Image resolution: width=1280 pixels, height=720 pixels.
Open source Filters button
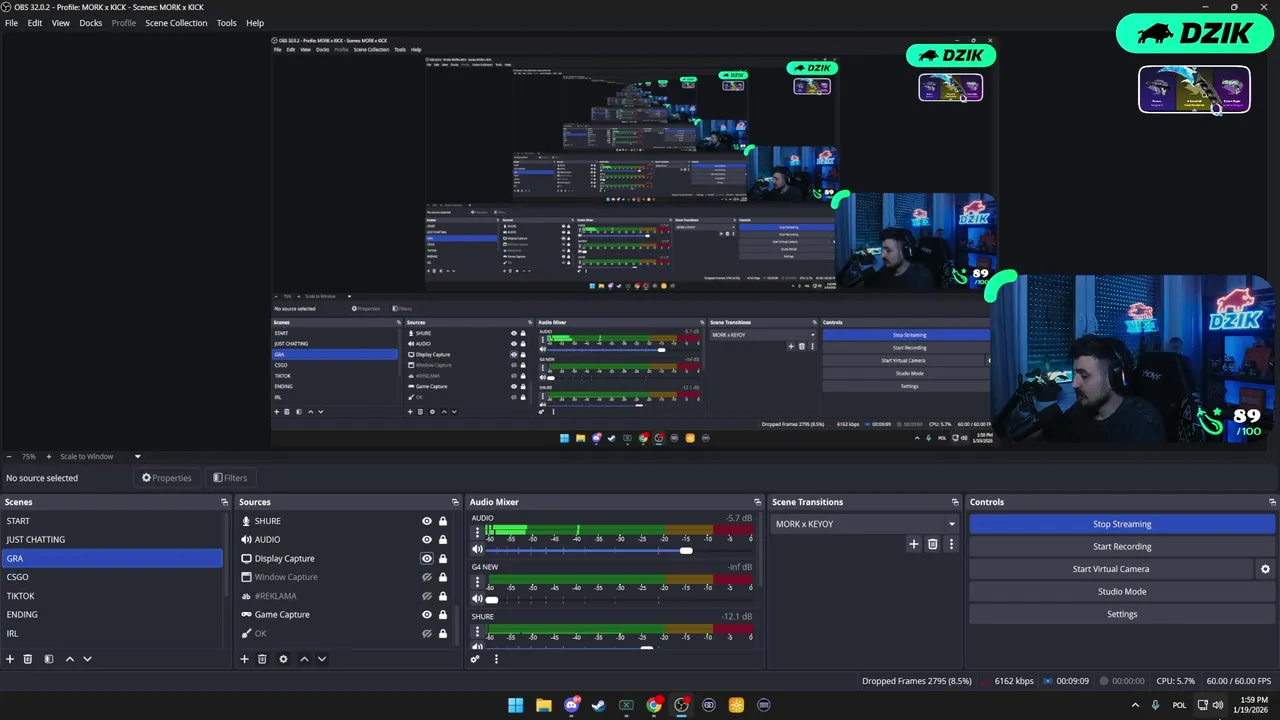(x=230, y=478)
